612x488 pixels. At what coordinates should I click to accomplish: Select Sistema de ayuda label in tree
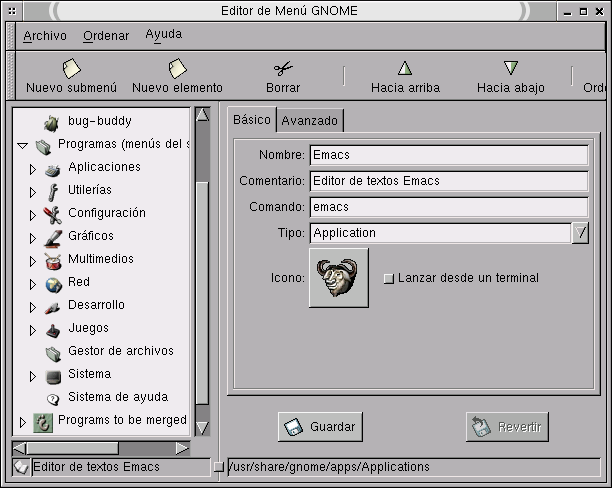(x=118, y=397)
